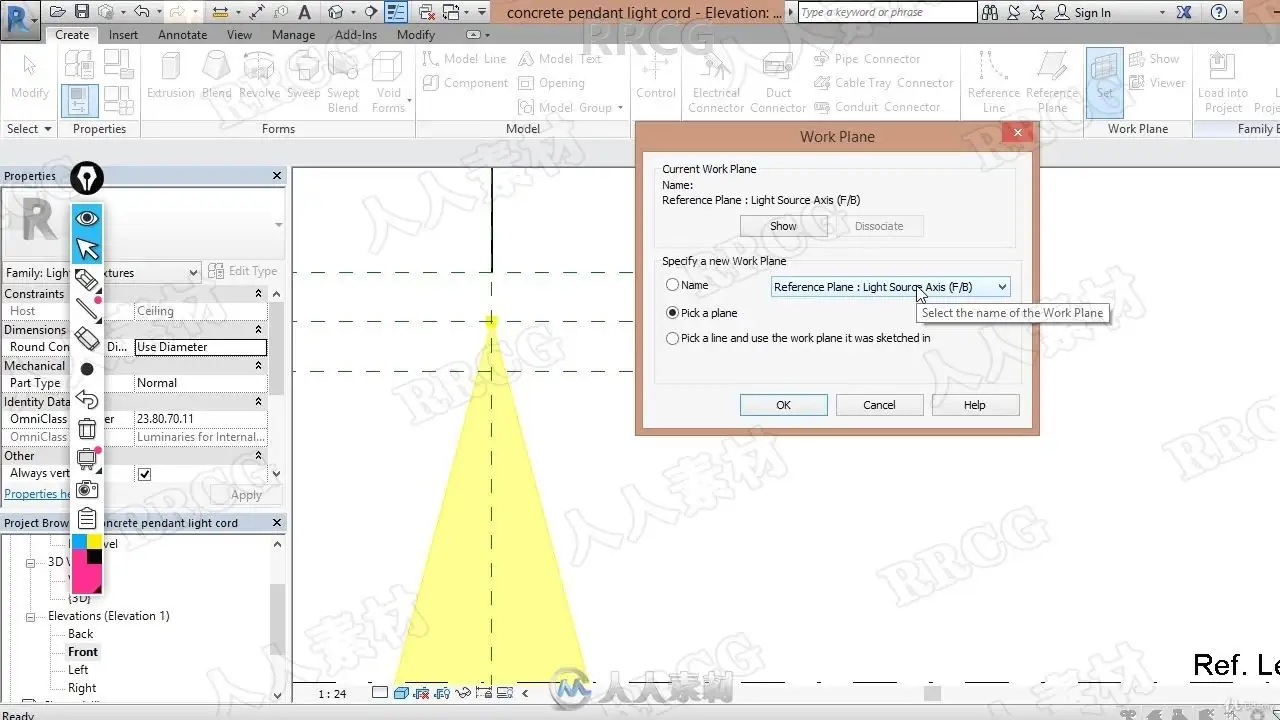This screenshot has width=1280, height=720.
Task: Cancel the Work Plane dialog
Action: click(x=879, y=405)
